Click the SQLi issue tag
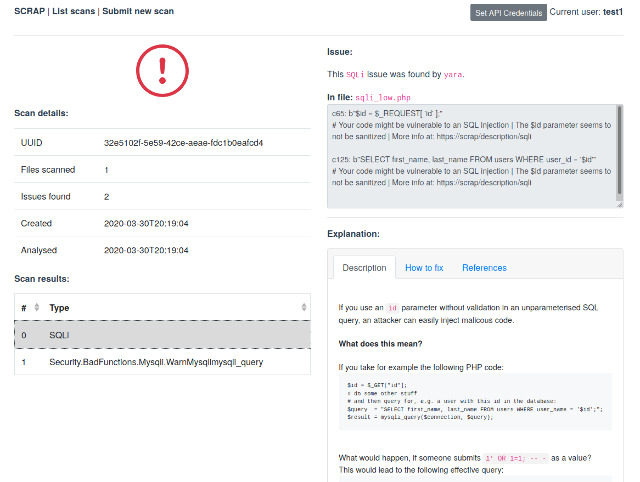The height and width of the screenshot is (482, 640). tap(357, 74)
